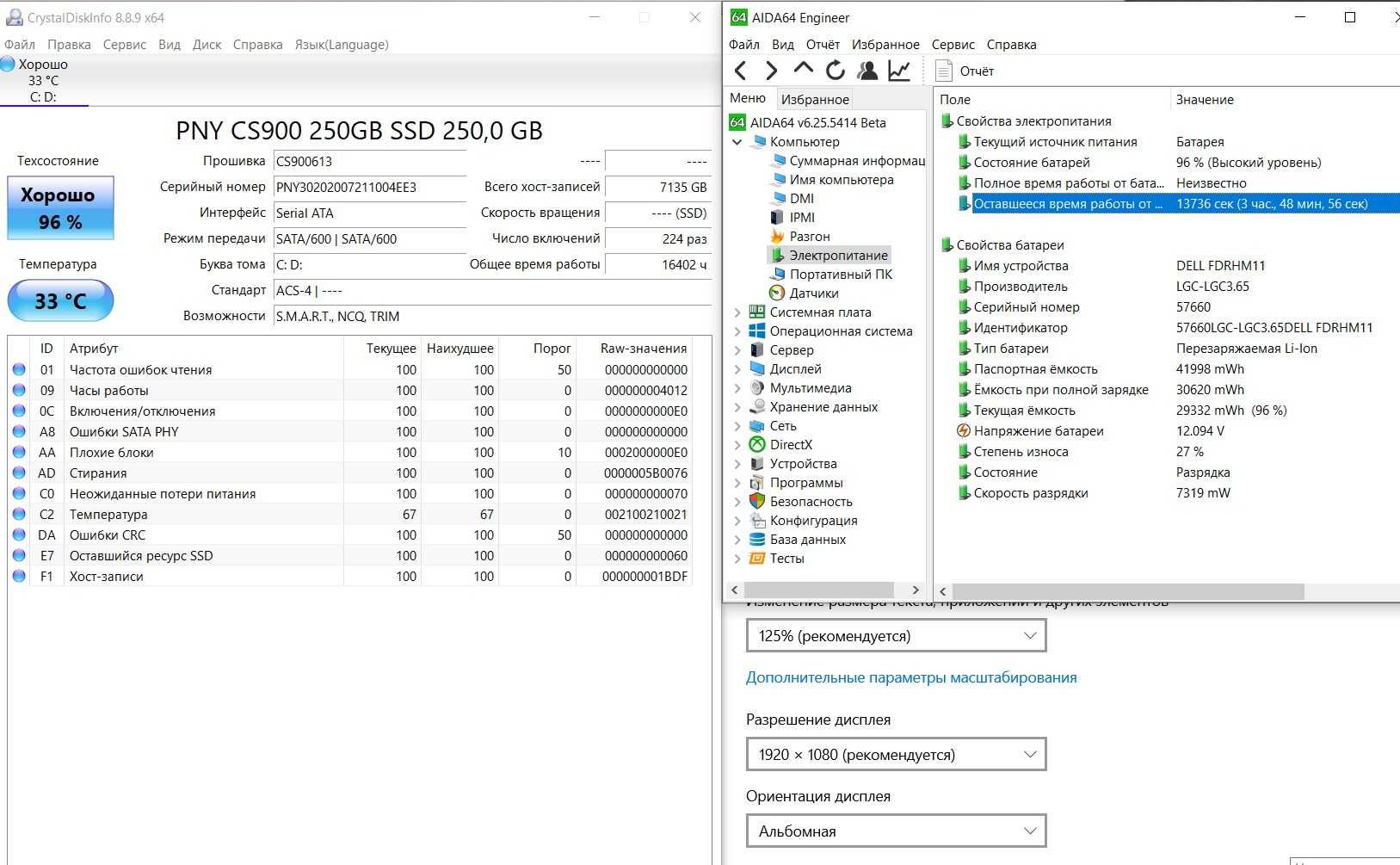Select Суммарная информация tree item
The width and height of the screenshot is (1400, 865).
(x=857, y=161)
